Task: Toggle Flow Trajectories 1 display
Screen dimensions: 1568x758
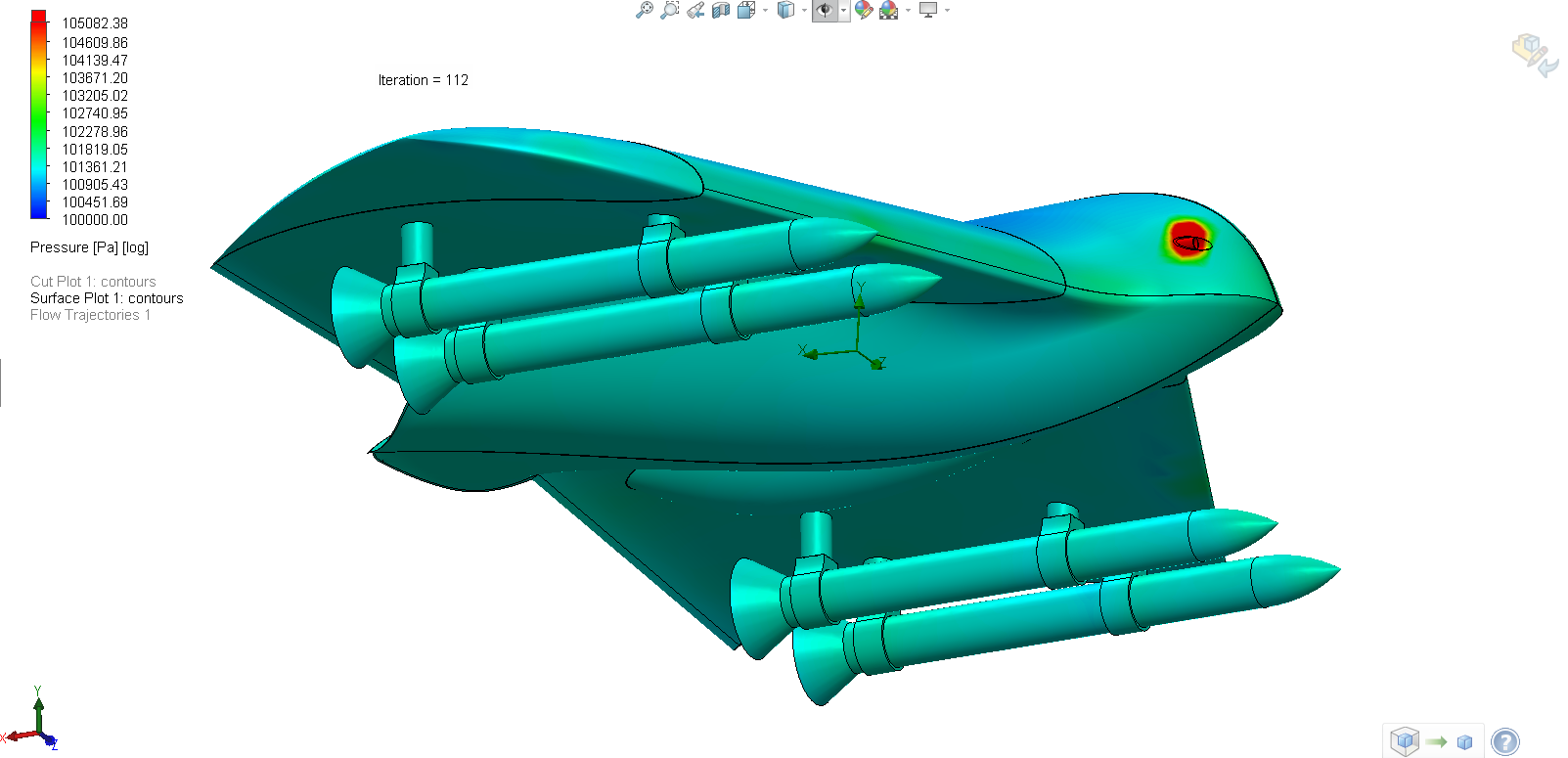Action: [90, 315]
